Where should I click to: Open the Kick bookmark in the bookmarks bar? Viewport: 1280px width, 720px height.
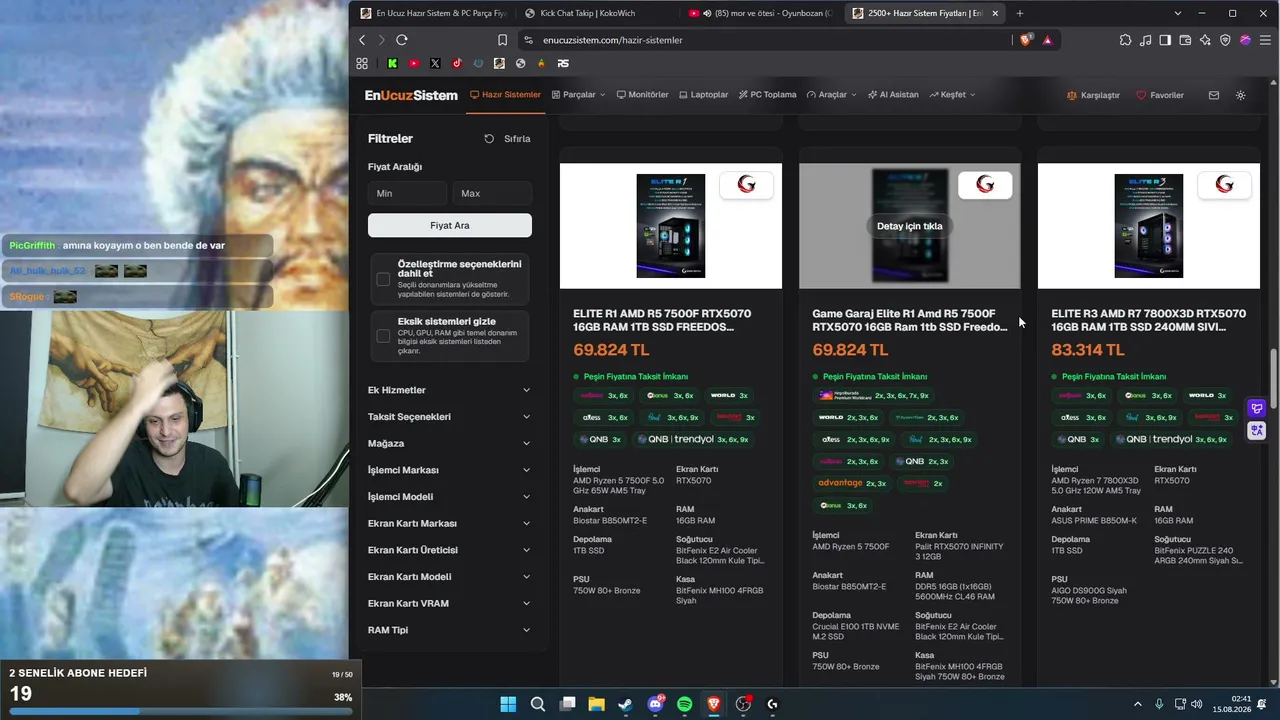click(x=393, y=63)
